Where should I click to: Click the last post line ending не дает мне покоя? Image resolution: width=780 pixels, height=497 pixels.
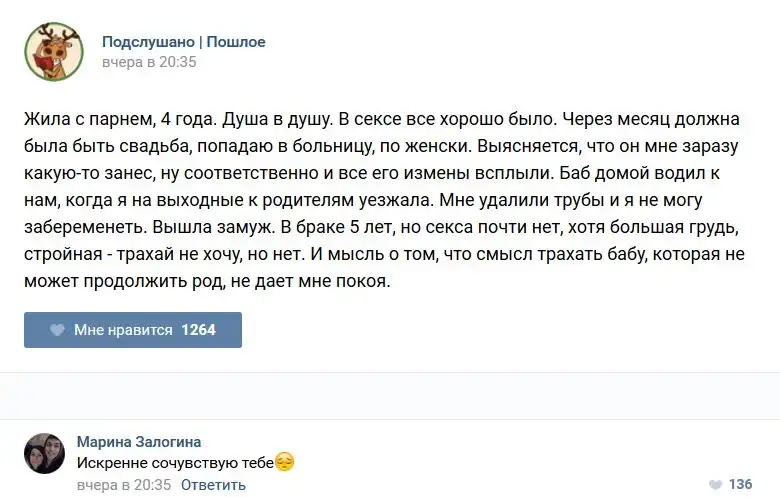pos(205,281)
